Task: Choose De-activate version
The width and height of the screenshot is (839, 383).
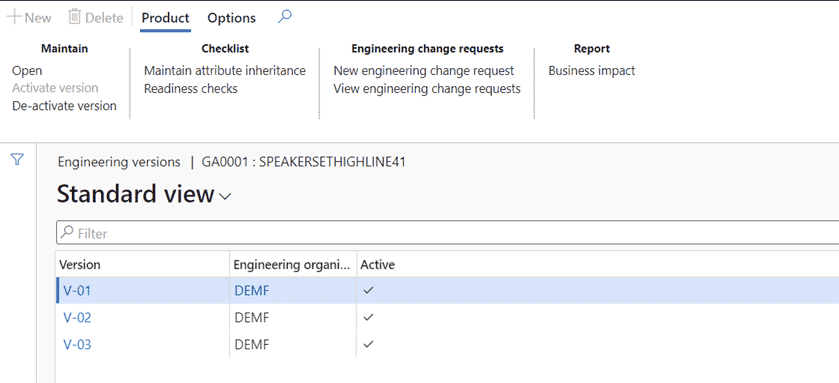Action: [x=64, y=105]
